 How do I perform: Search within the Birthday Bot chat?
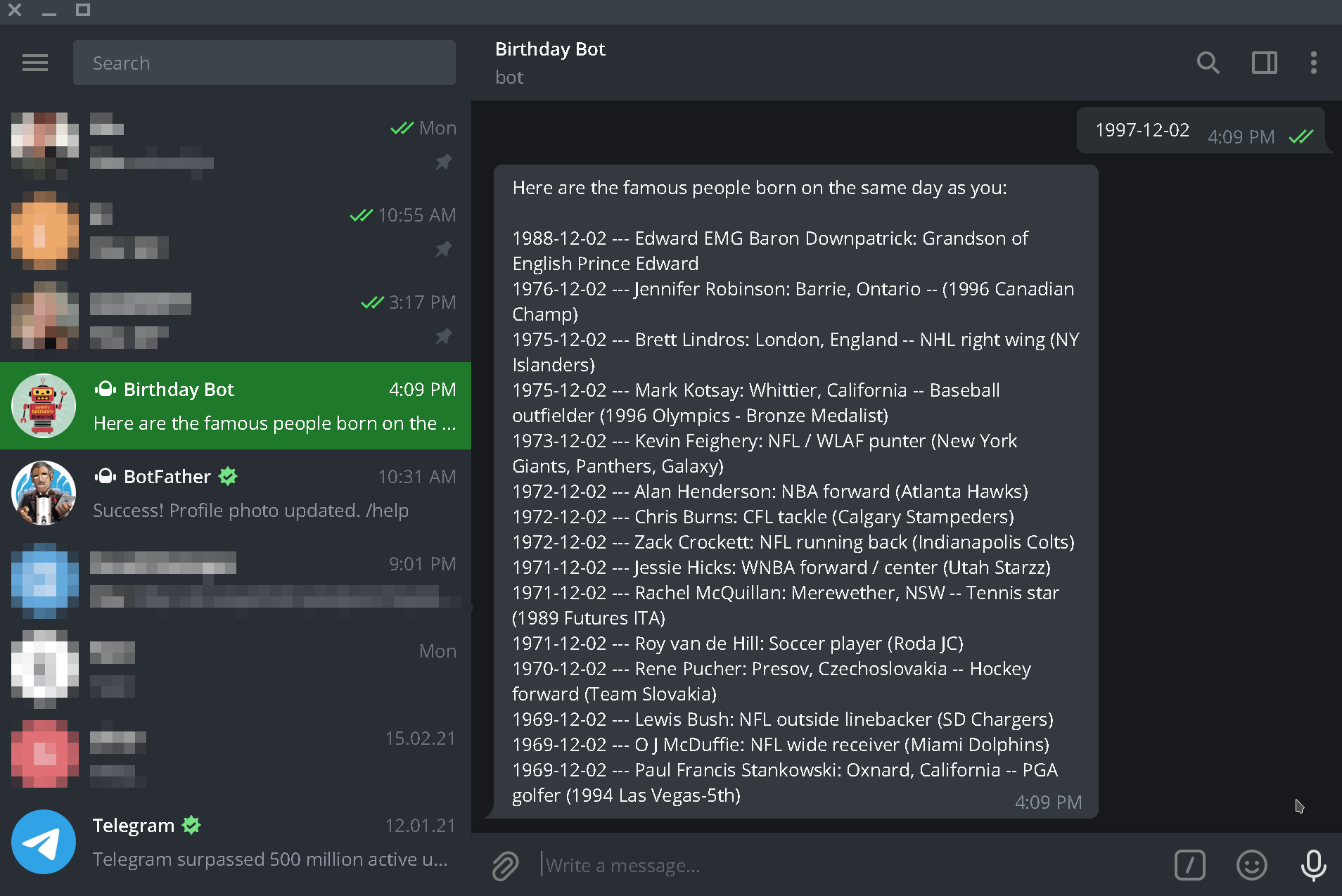[x=1208, y=63]
